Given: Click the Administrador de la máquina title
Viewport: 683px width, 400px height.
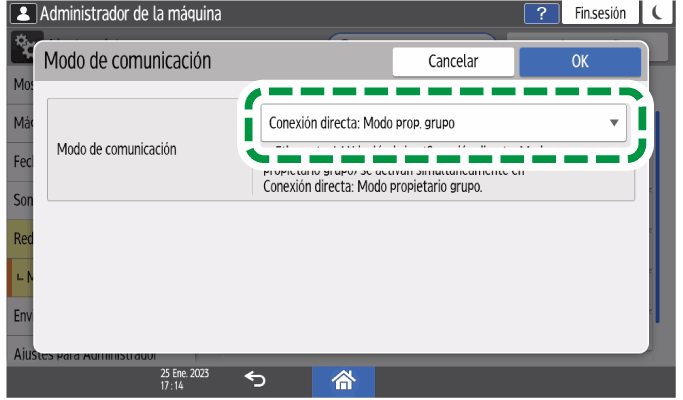Looking at the screenshot, I should click(128, 14).
